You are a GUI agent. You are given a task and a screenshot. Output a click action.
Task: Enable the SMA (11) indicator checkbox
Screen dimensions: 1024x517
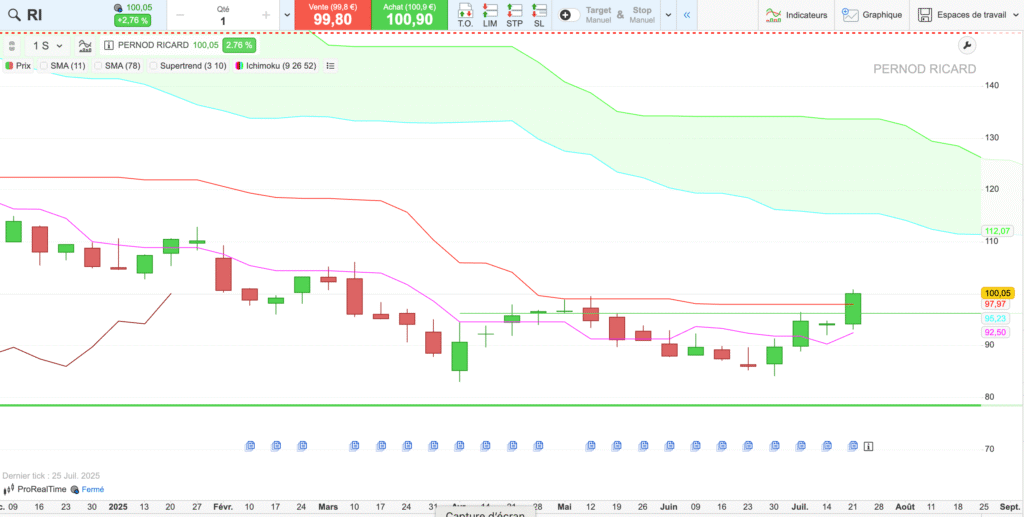point(44,66)
